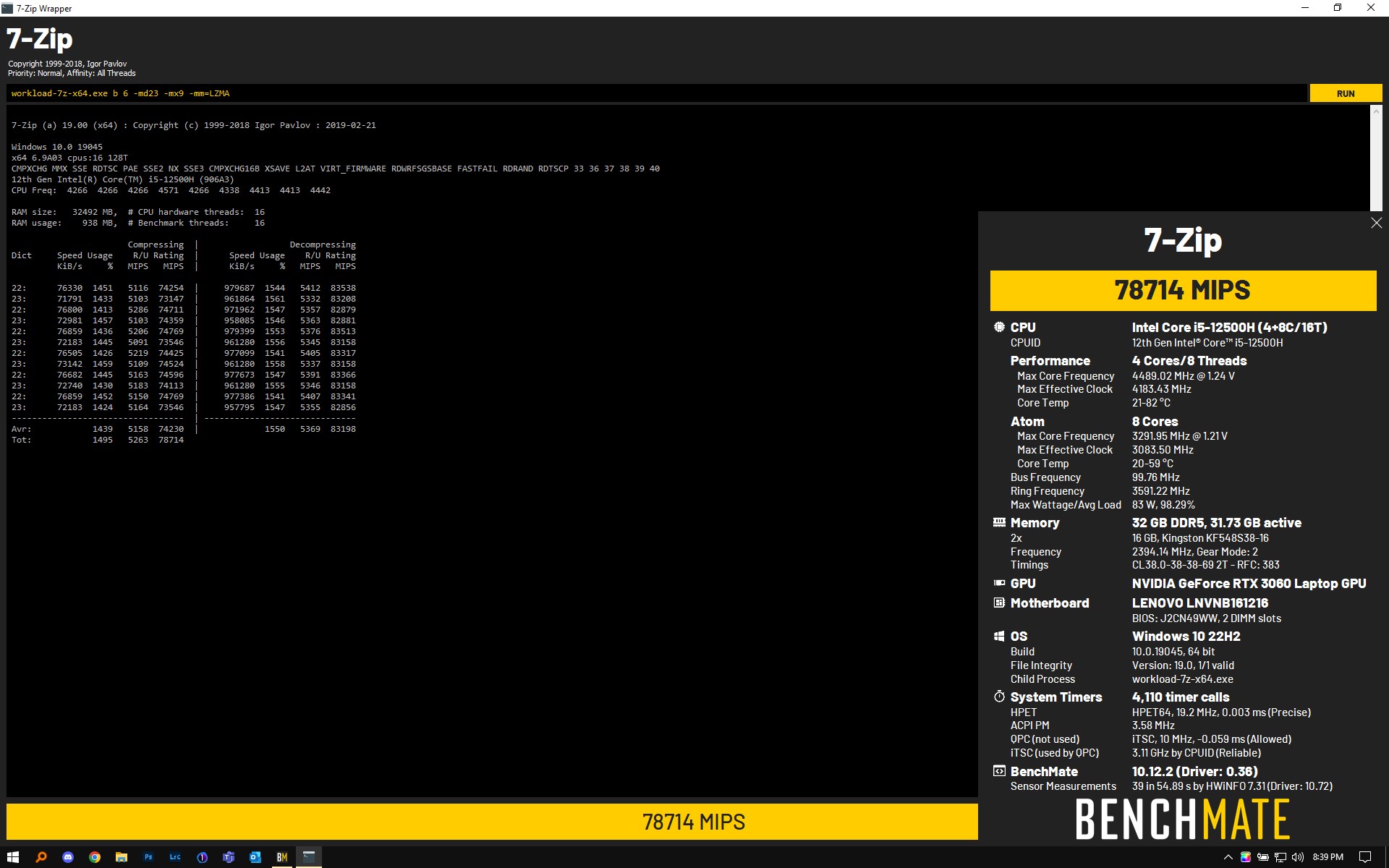Click the large 7-Zip heading top-left

40,38
